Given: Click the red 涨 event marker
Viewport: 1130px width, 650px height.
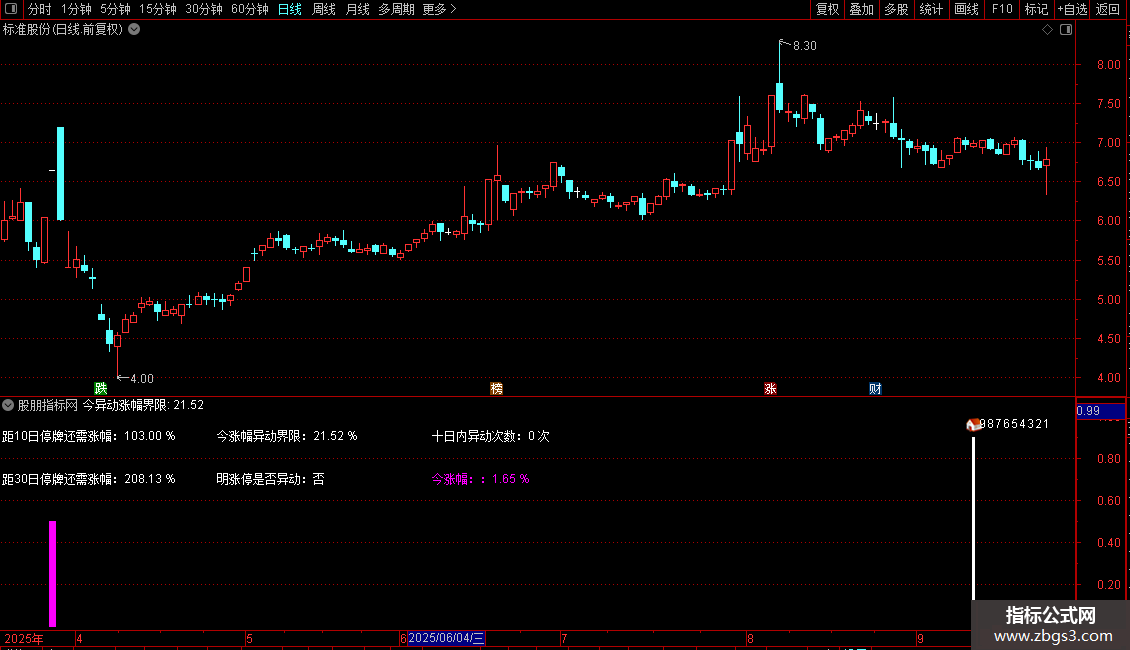Looking at the screenshot, I should click(770, 388).
